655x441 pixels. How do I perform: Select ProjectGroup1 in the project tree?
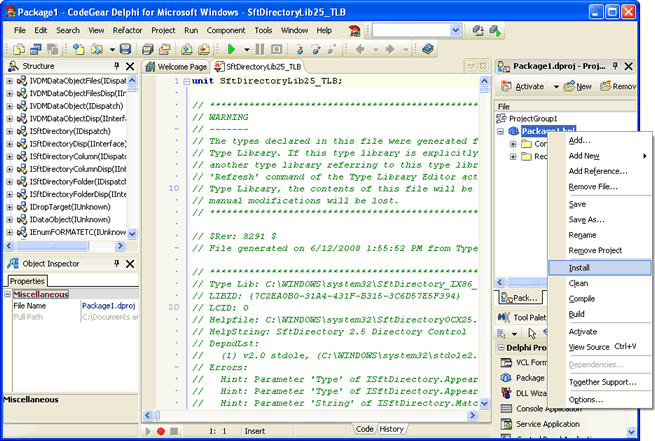point(533,119)
